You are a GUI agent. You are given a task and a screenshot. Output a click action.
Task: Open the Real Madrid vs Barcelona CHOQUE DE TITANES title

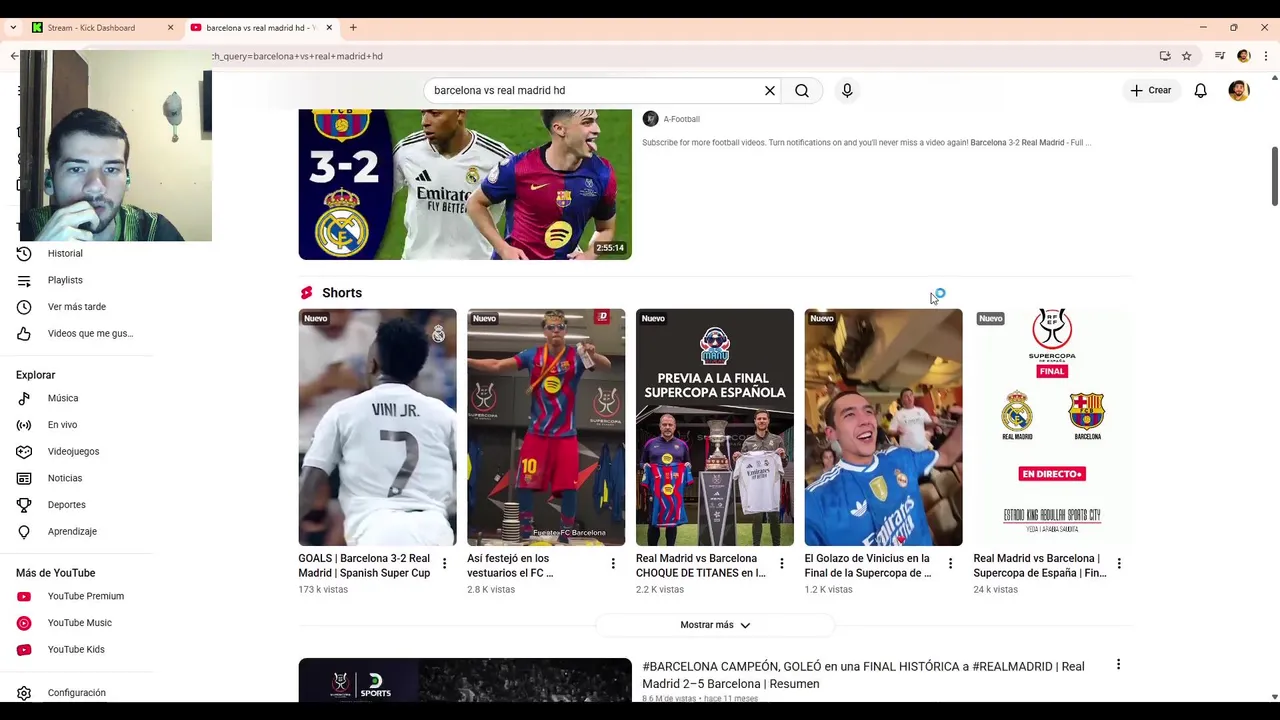701,566
